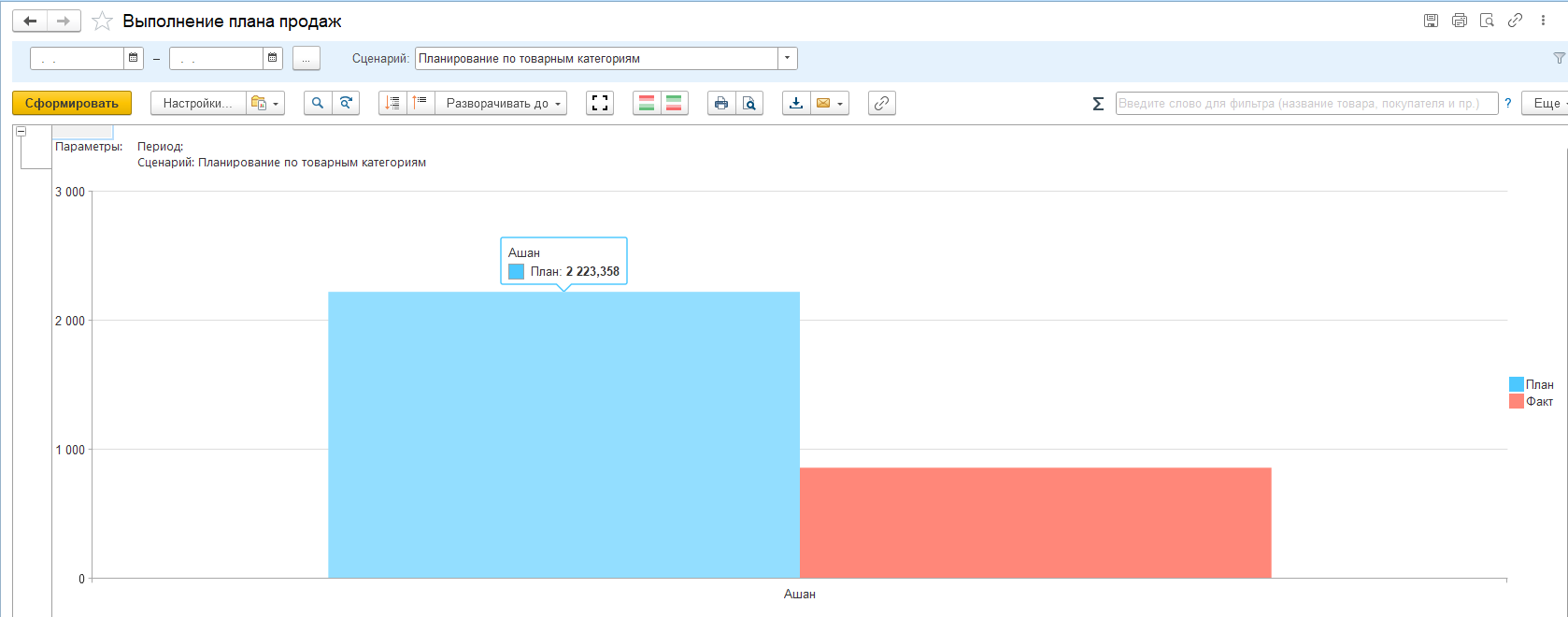1568x617 pixels.
Task: Open the send by email dropdown
Action: click(x=829, y=103)
